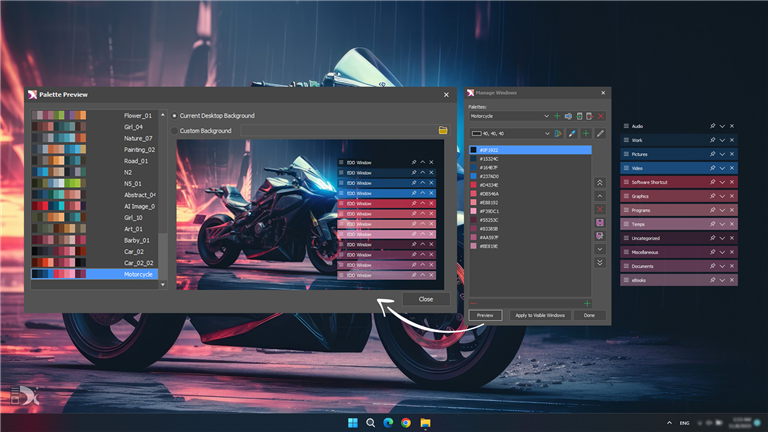Click the Preview button in Manage Windows
This screenshot has width=768, height=432.
coord(485,315)
